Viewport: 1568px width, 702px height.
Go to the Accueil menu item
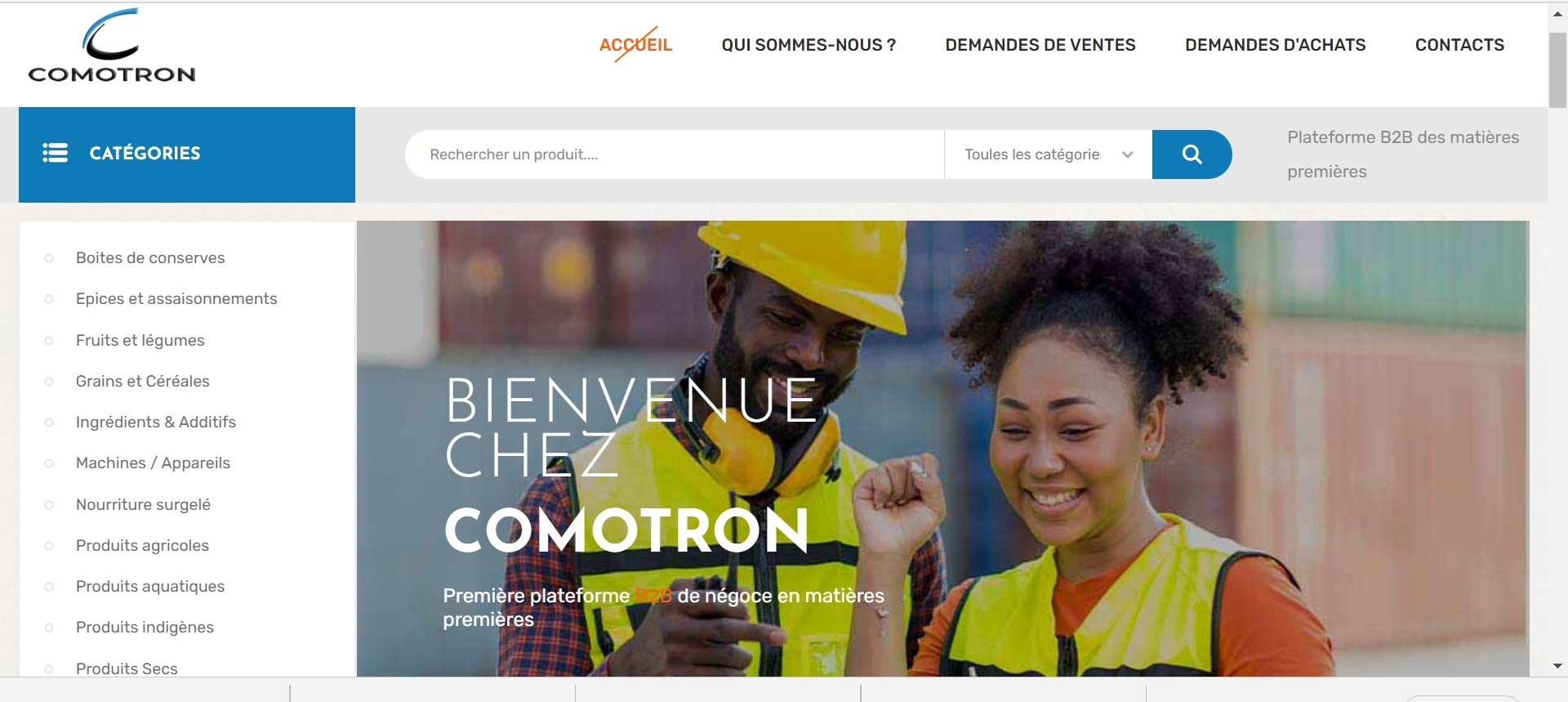pyautogui.click(x=635, y=45)
